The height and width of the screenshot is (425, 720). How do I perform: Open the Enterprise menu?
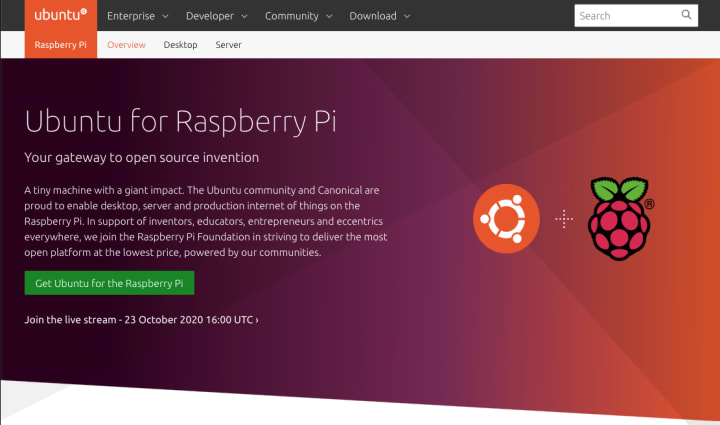click(131, 16)
